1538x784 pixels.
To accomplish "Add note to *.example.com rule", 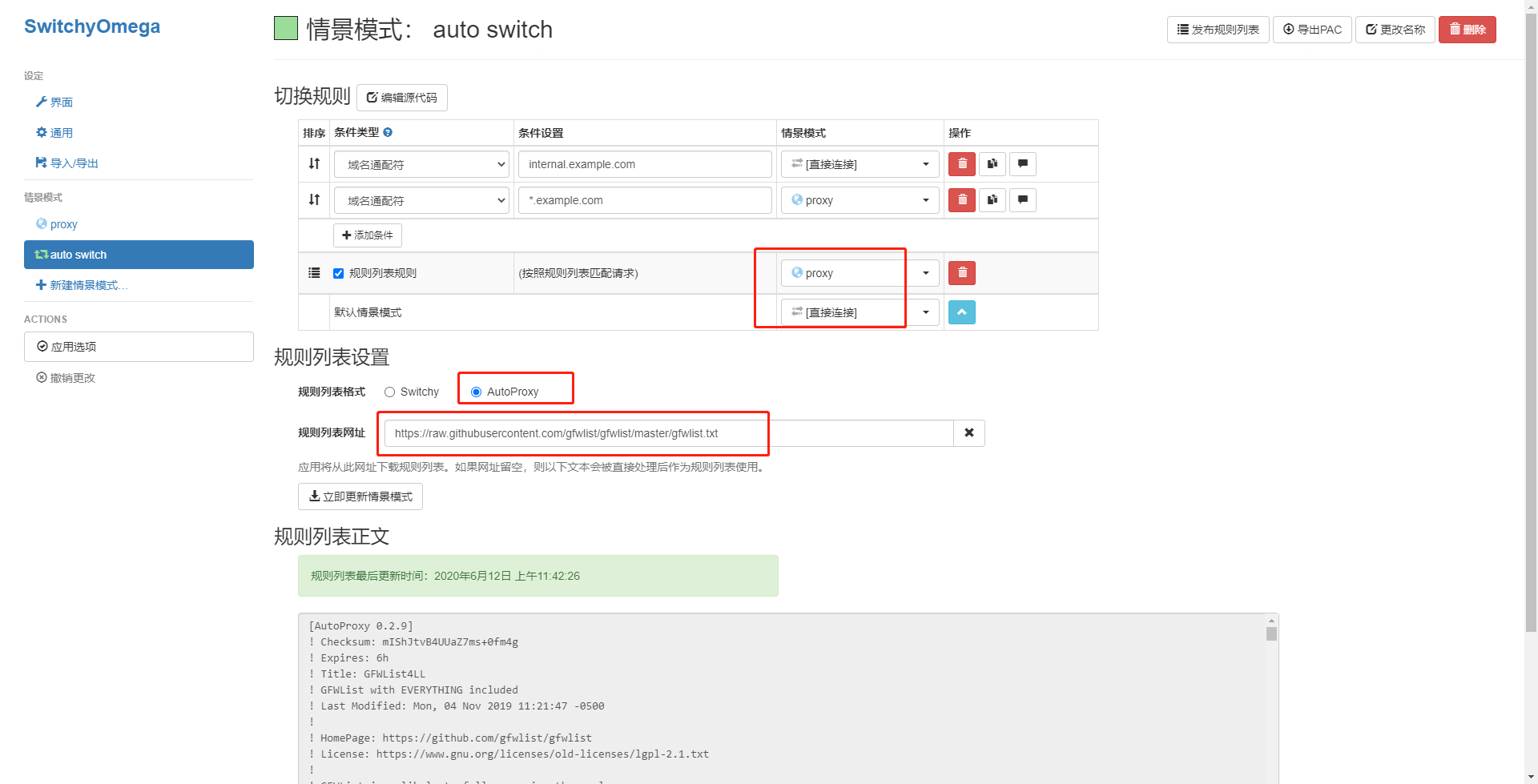I will (x=1023, y=200).
